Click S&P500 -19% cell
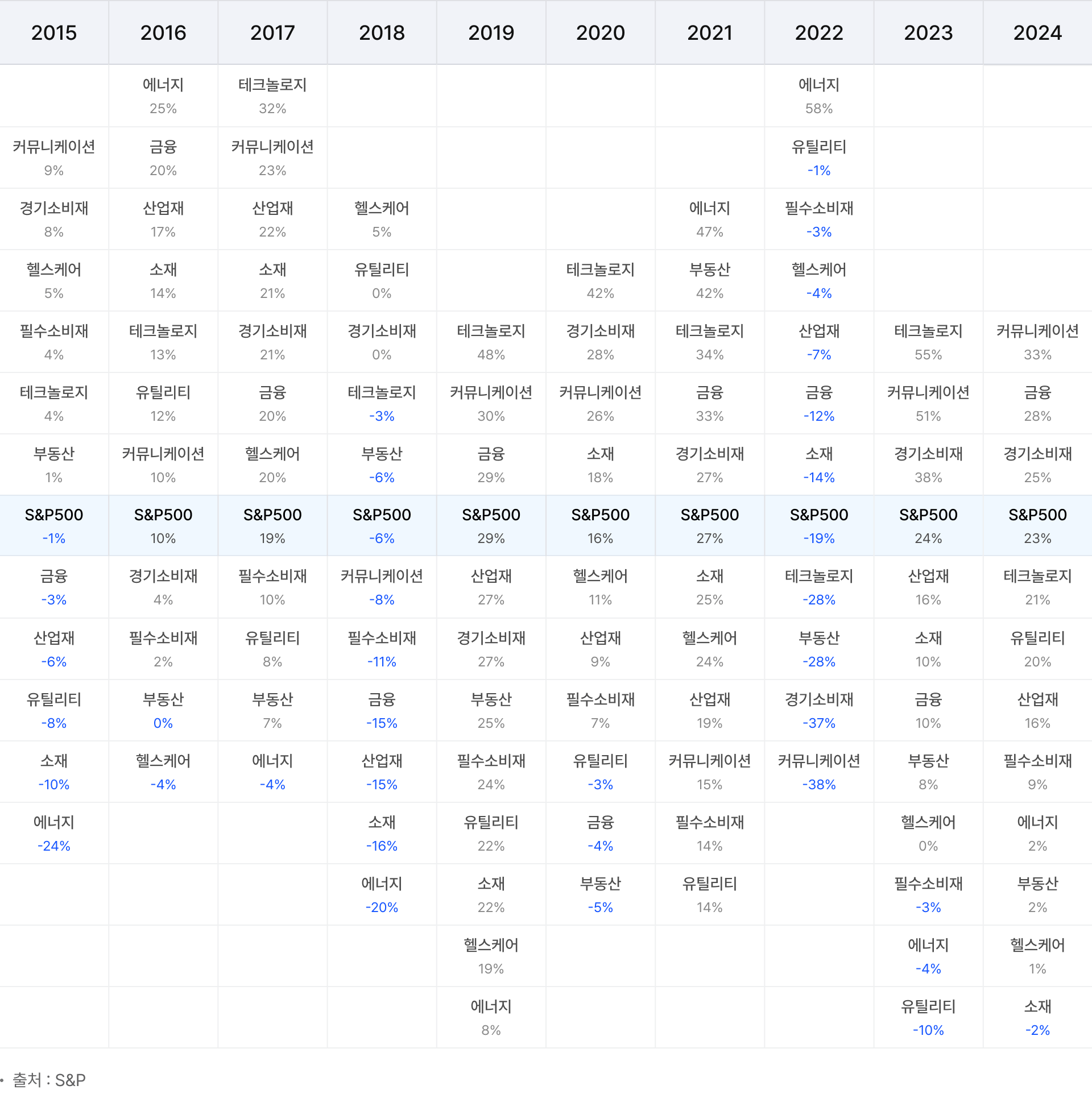The height and width of the screenshot is (1094, 1092). tap(818, 526)
